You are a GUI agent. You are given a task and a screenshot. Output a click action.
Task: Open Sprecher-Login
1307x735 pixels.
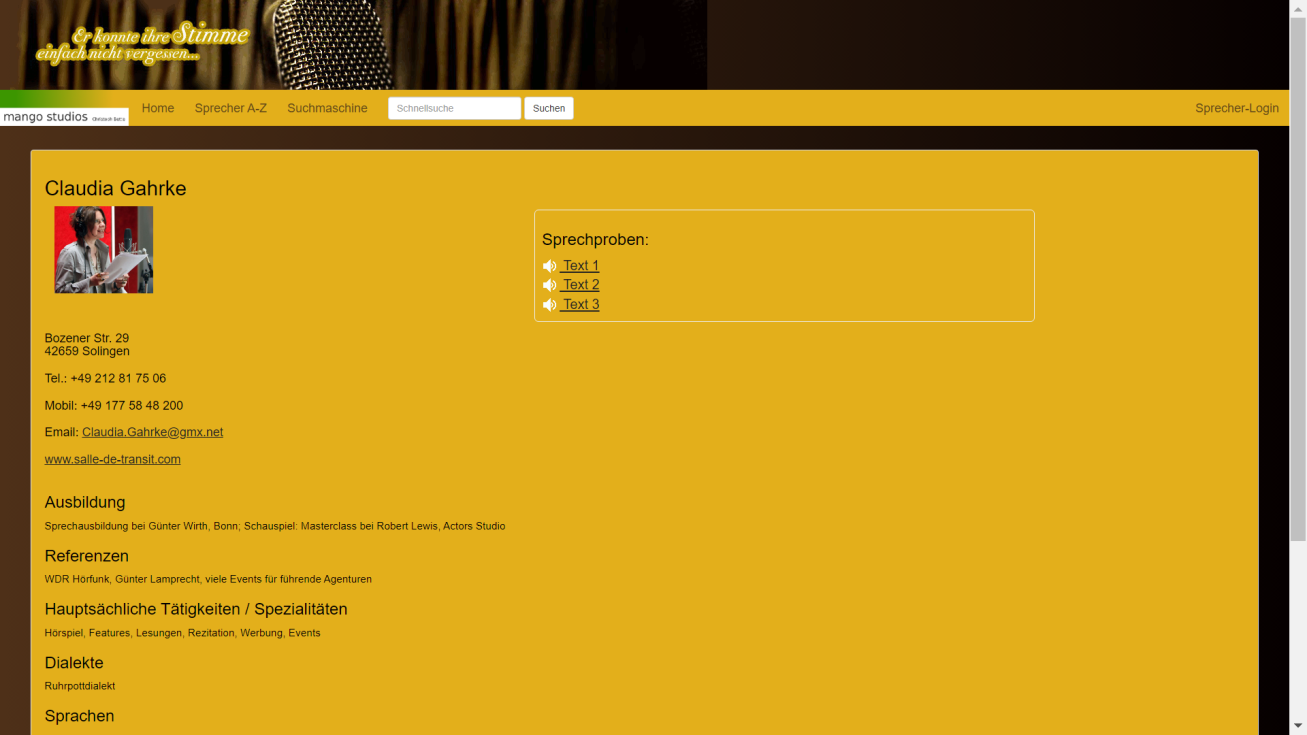(1237, 108)
